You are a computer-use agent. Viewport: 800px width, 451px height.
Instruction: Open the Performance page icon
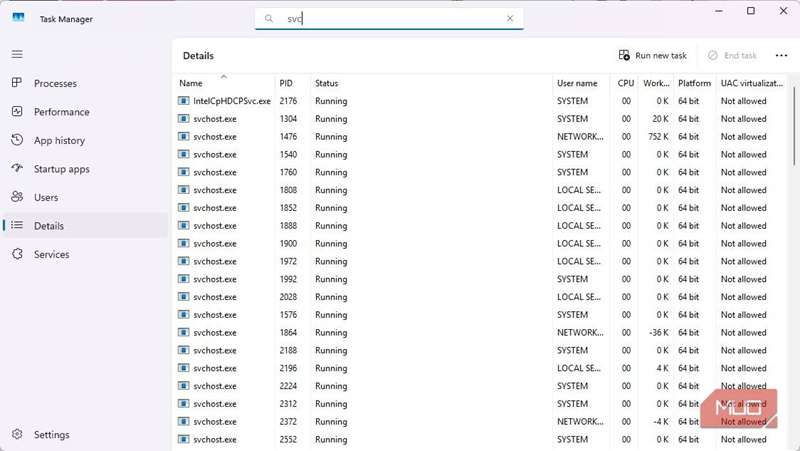click(17, 111)
